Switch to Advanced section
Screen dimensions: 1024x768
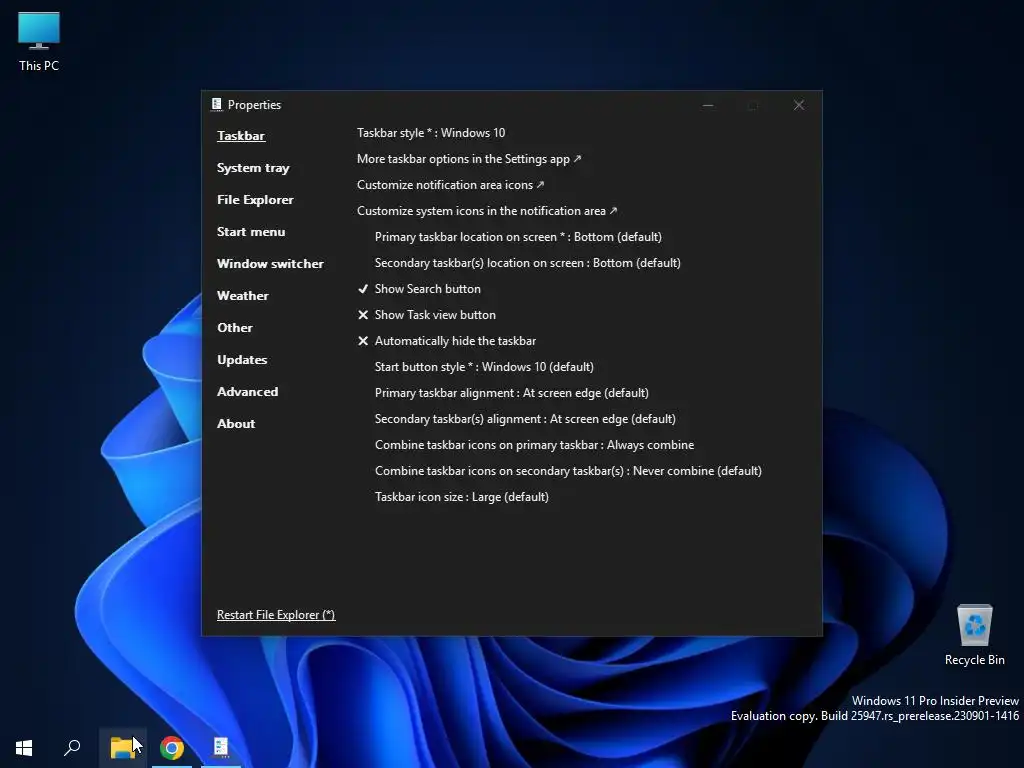pos(248,392)
